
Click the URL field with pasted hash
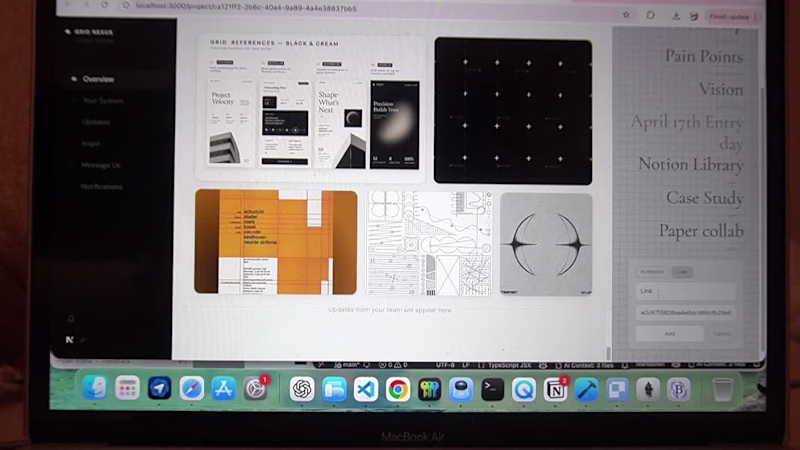click(x=685, y=312)
